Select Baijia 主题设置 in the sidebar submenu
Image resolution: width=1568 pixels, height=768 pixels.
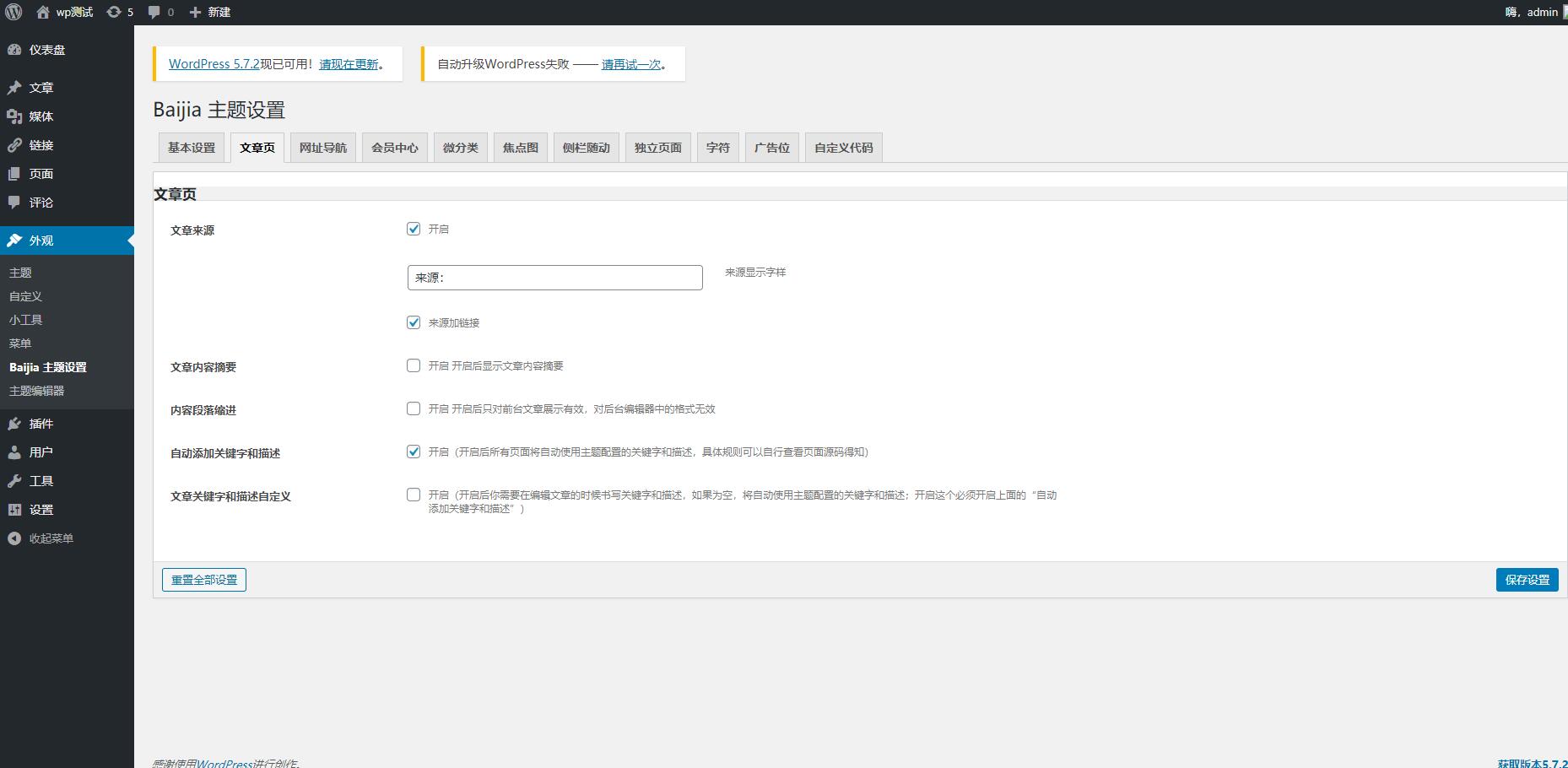tap(48, 367)
